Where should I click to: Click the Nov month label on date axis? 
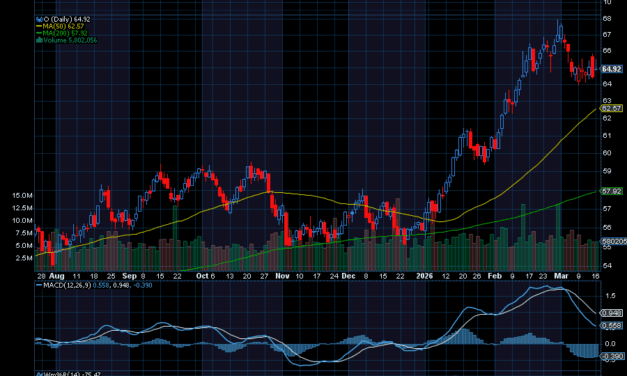pyautogui.click(x=282, y=276)
